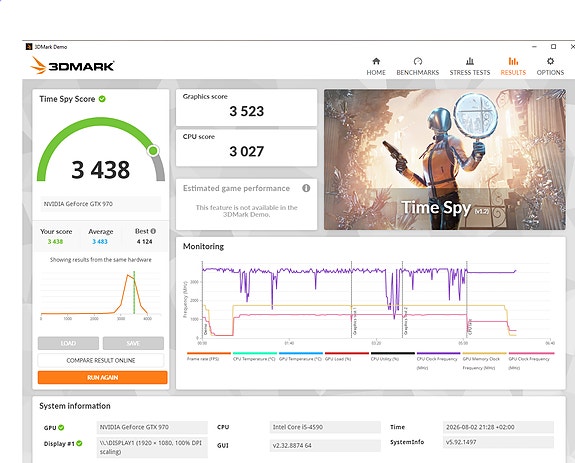Image resolution: width=575 pixels, height=463 pixels.
Task: Click the Monitoring heading
Action: coord(203,246)
